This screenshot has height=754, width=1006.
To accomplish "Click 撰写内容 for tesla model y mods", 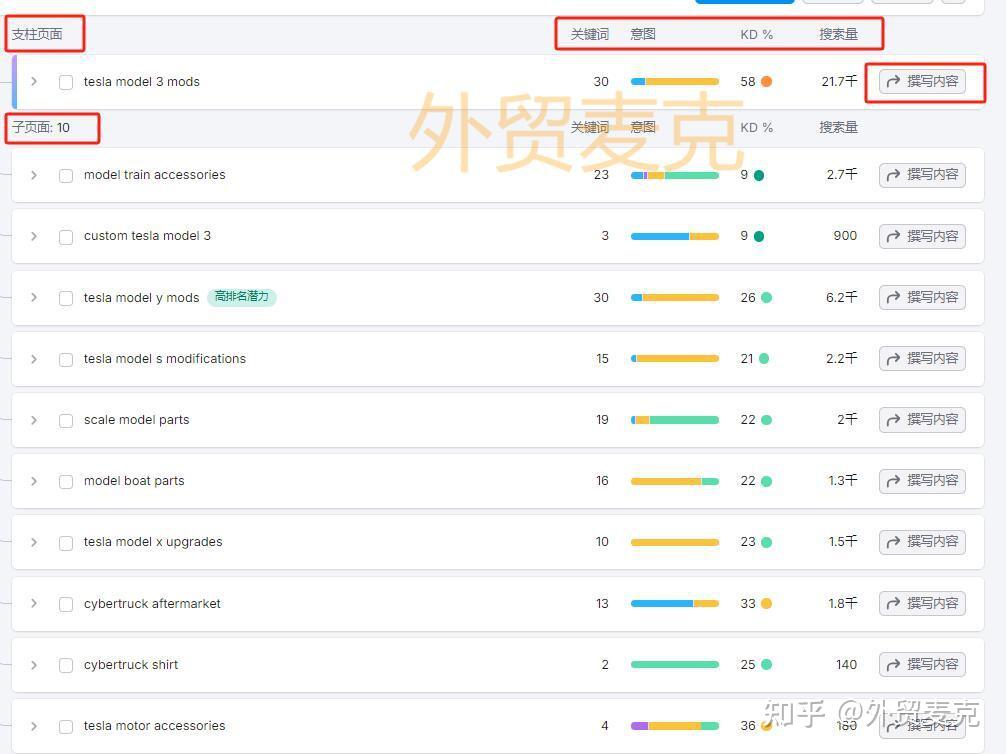I will 922,298.
